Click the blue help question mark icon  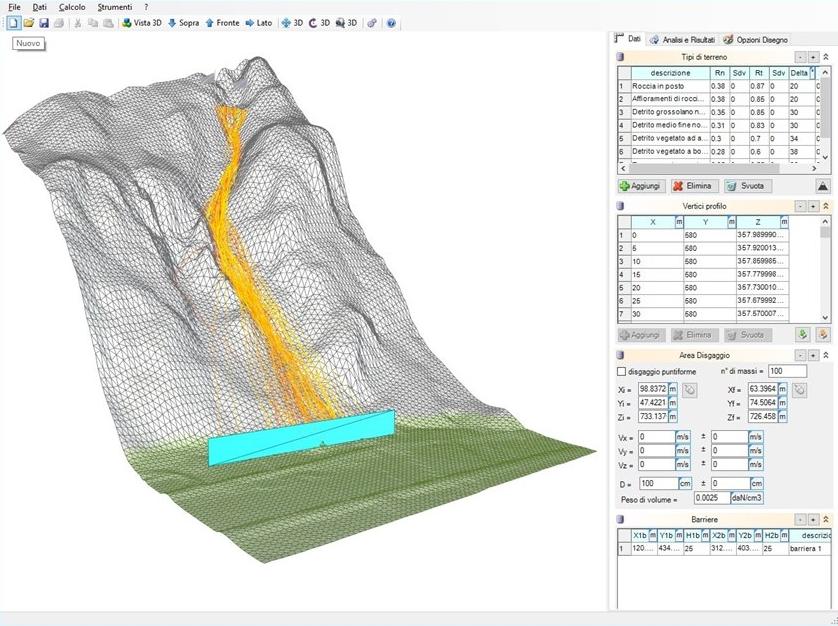pyautogui.click(x=391, y=23)
